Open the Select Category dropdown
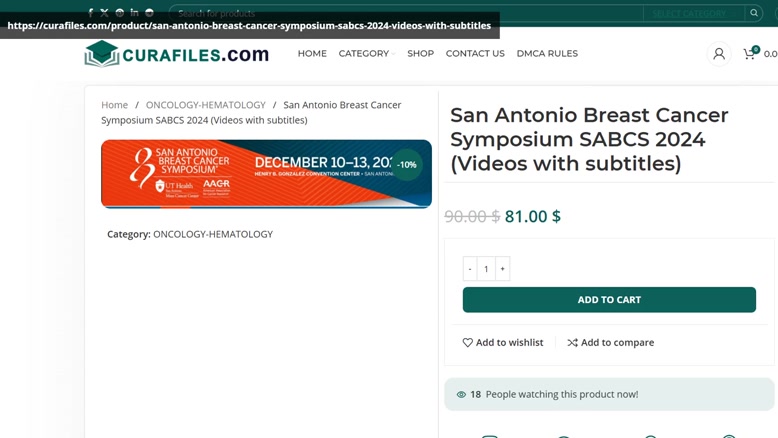The height and width of the screenshot is (438, 778). pos(694,13)
